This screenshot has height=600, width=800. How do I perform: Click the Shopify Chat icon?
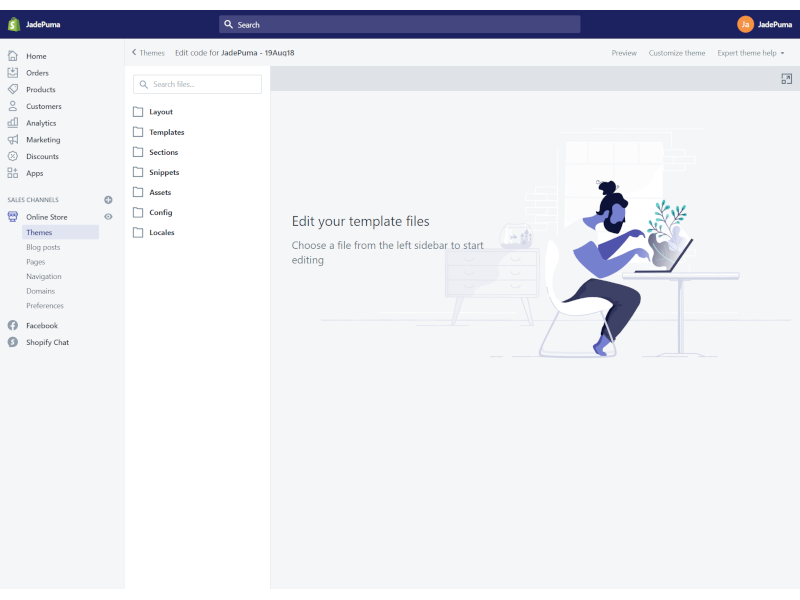(x=13, y=342)
